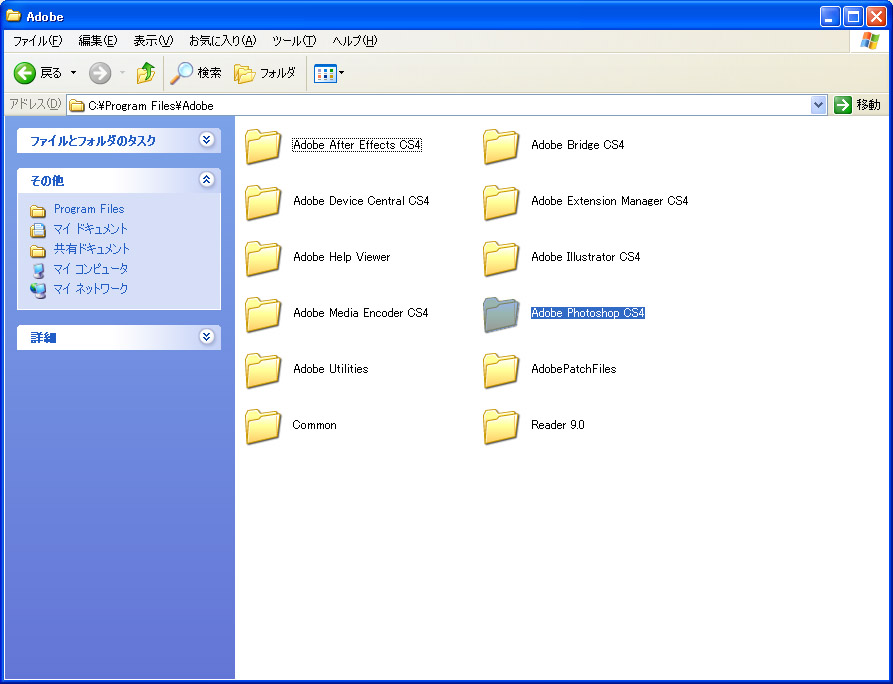The image size is (893, 684).
Task: Click the Windows flag logo
Action: click(869, 41)
